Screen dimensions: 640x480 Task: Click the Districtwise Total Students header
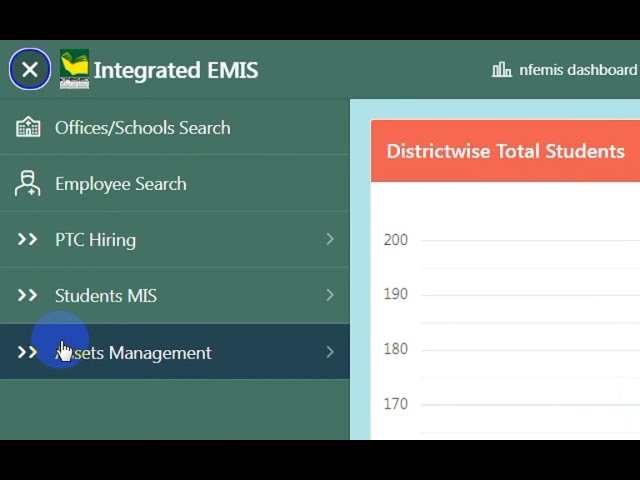coord(505,151)
